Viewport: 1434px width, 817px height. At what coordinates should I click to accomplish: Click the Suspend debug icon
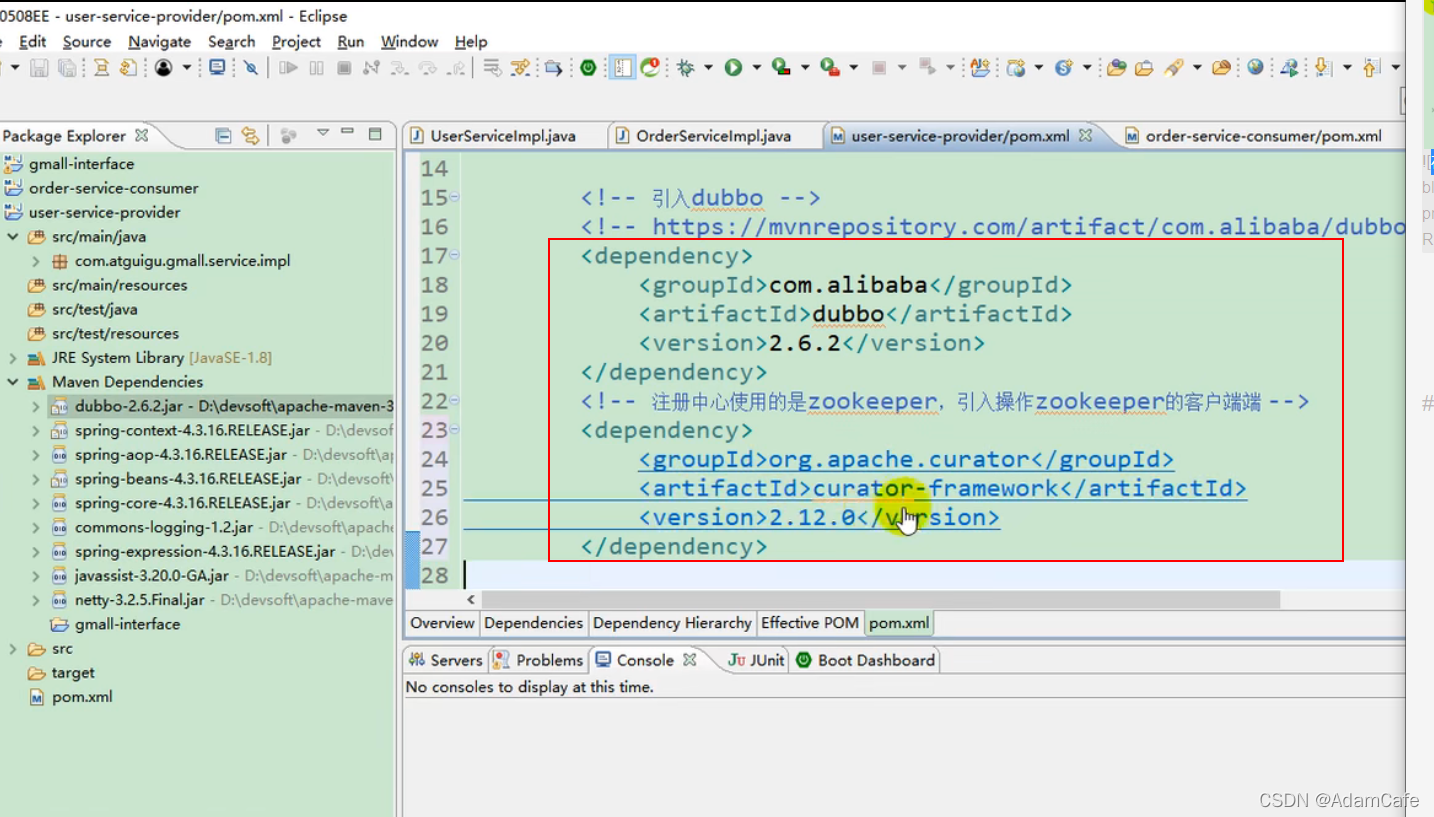coord(316,68)
